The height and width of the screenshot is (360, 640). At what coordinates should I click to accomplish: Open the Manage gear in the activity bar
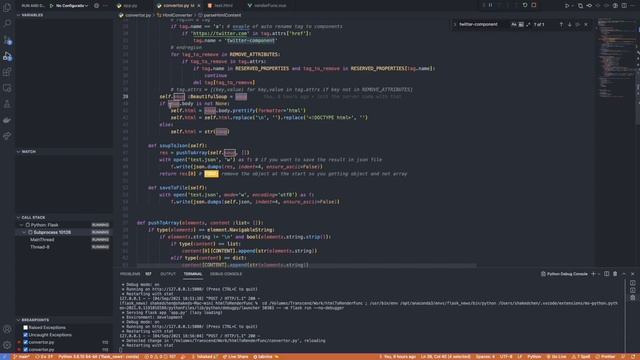coord(7,345)
